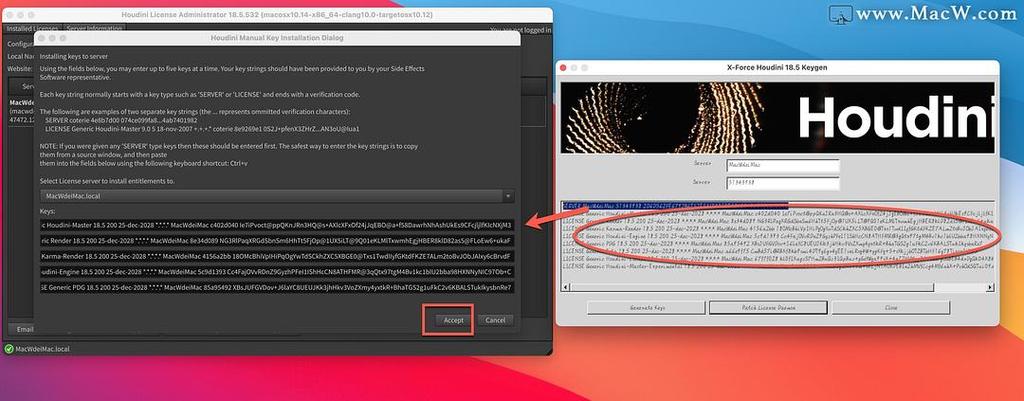The width and height of the screenshot is (1024, 401).
Task: Click "Select License server to install entitlements to." text
Action: click(x=107, y=180)
